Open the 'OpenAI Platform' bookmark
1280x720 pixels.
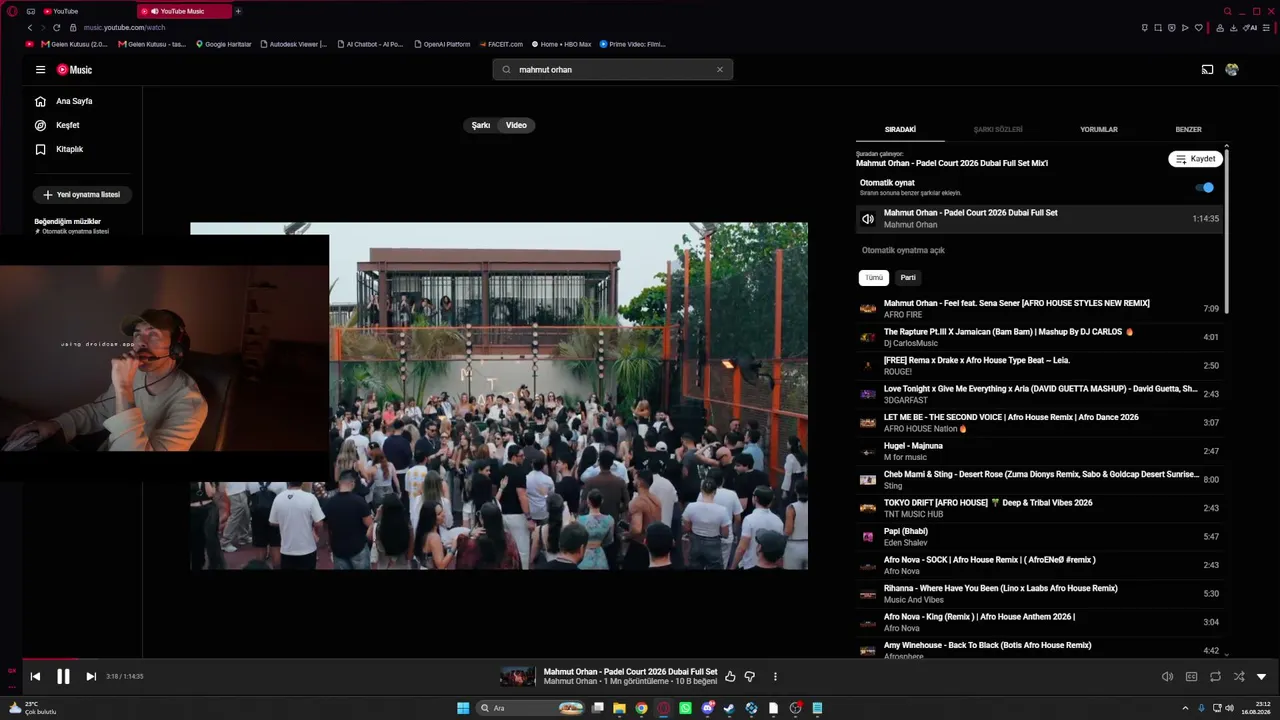(x=441, y=44)
